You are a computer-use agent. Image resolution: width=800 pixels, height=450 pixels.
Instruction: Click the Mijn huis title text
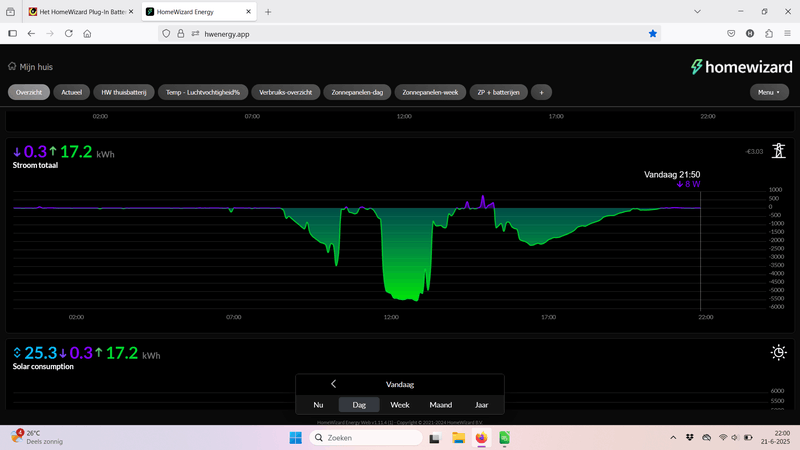pyautogui.click(x=36, y=67)
